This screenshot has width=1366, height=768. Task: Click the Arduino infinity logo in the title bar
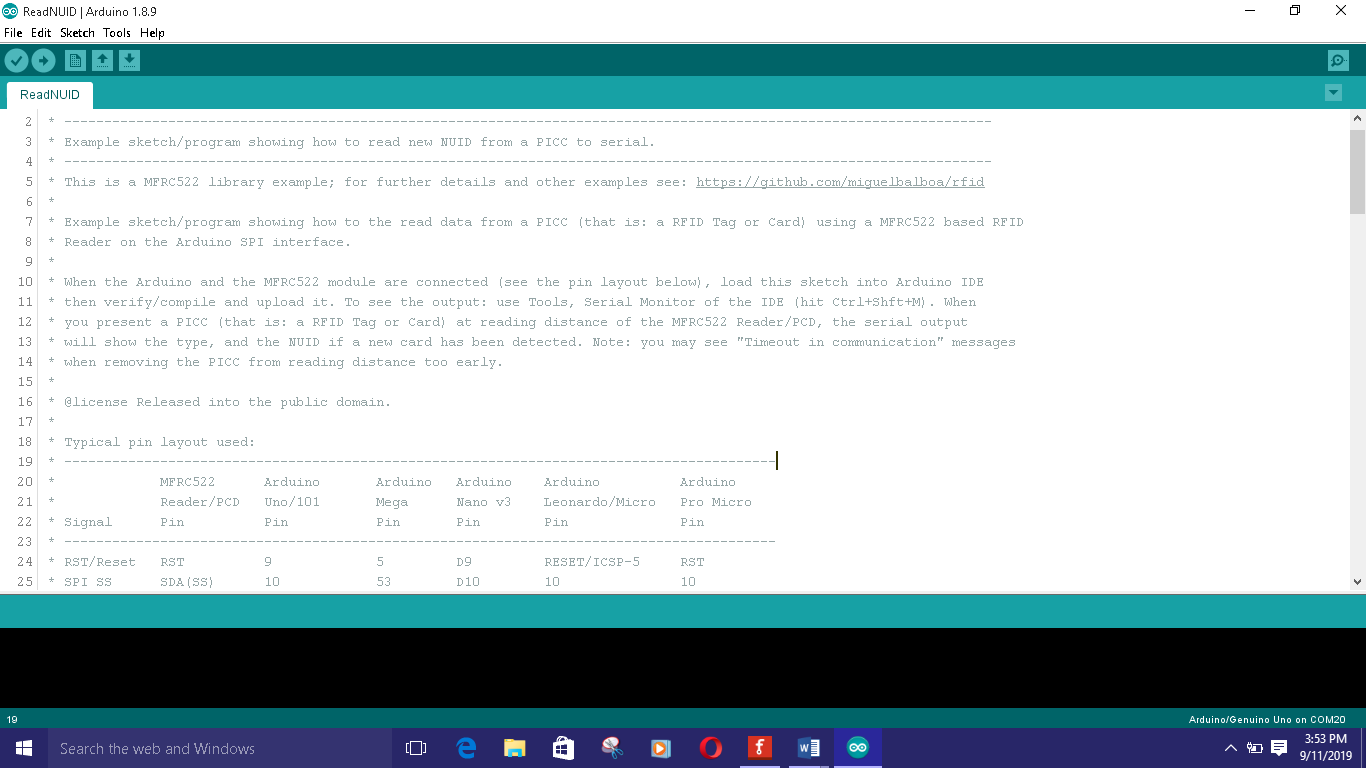[10, 11]
